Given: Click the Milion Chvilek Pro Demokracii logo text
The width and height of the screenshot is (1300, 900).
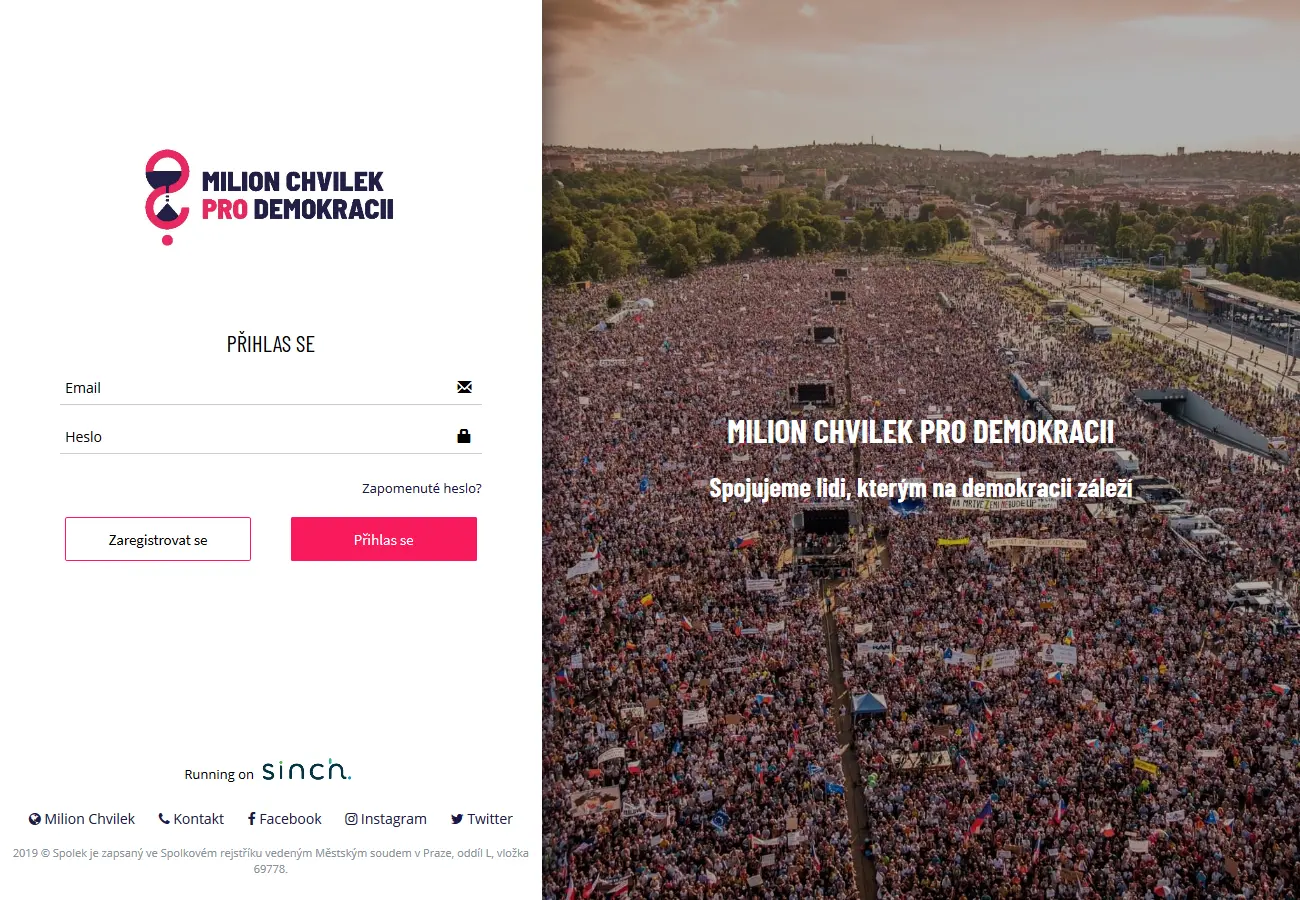Looking at the screenshot, I should tap(297, 195).
